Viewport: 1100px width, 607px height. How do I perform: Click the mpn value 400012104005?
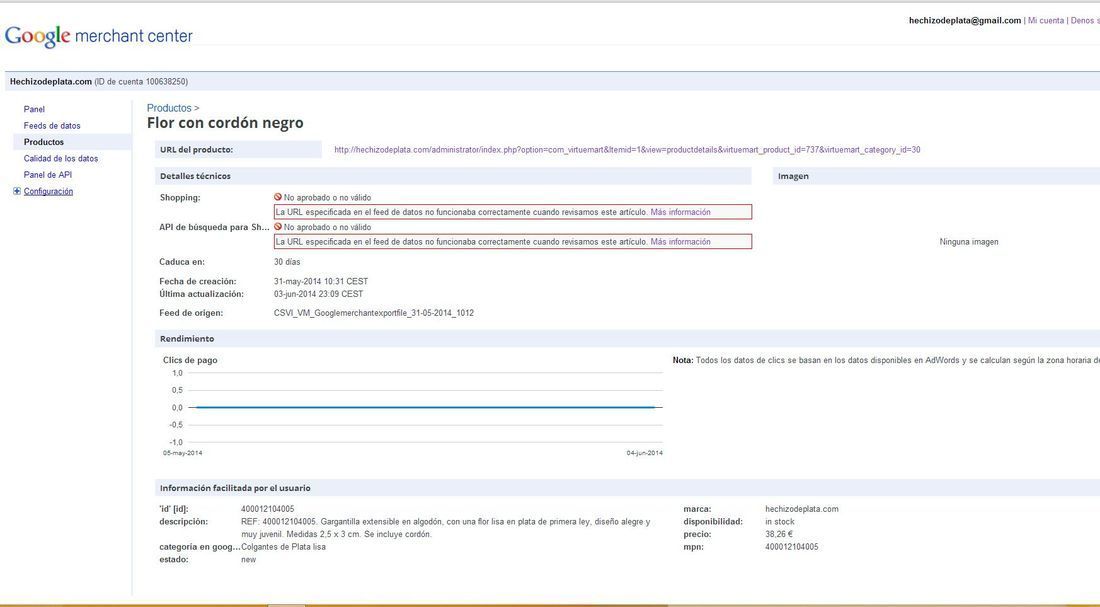click(791, 547)
